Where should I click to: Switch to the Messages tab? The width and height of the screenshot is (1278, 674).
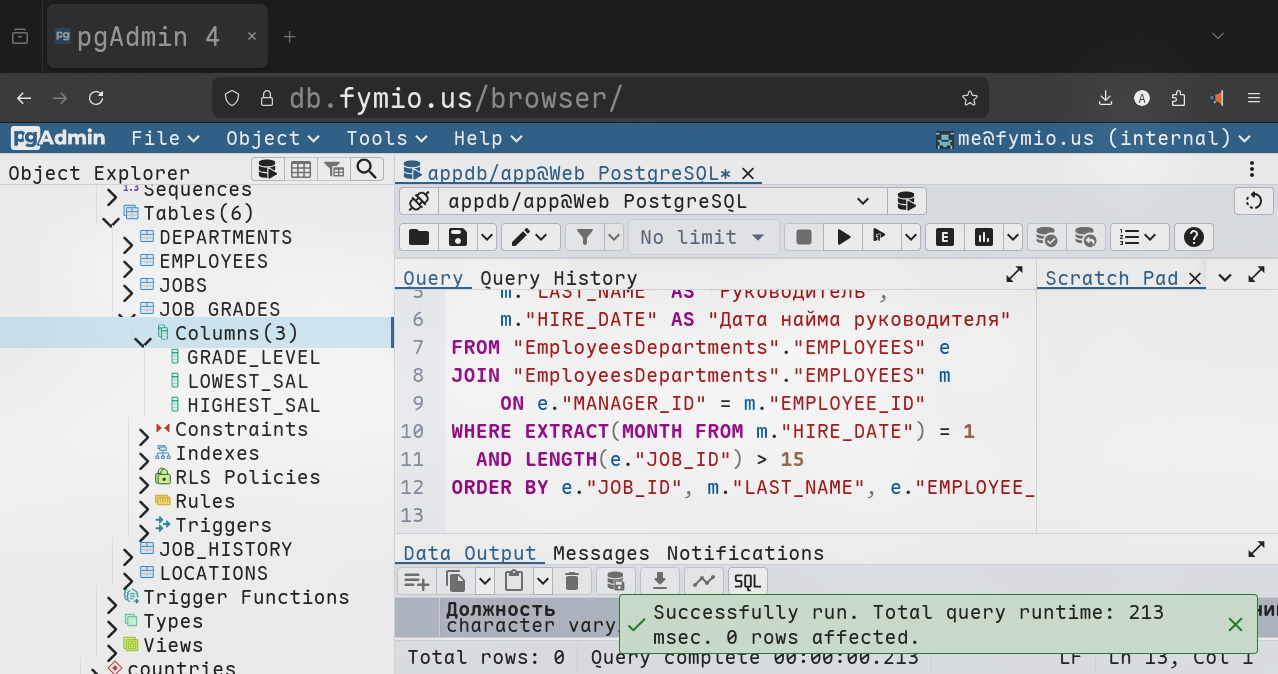(x=601, y=553)
